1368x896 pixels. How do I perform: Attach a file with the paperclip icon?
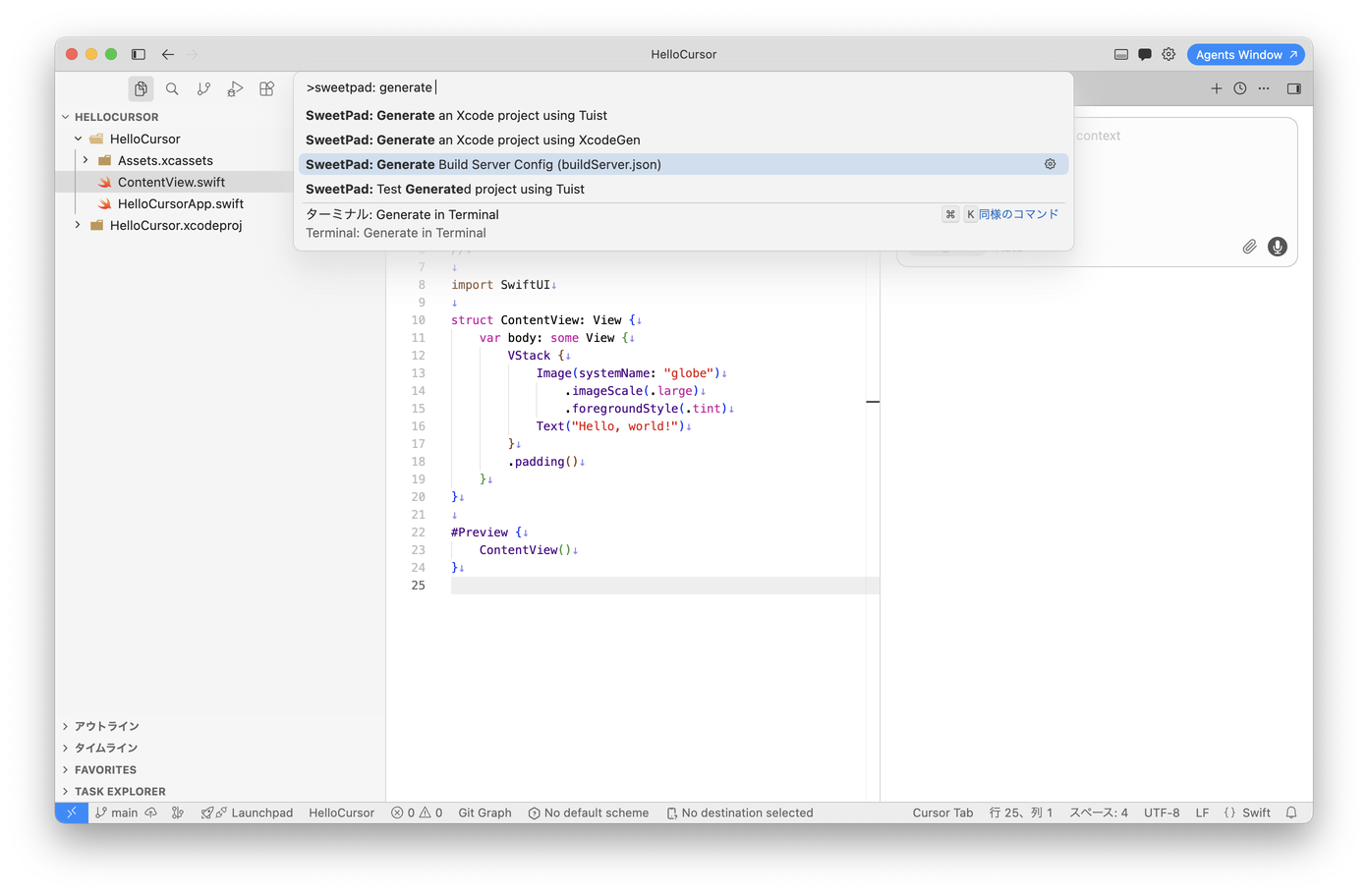(1249, 247)
